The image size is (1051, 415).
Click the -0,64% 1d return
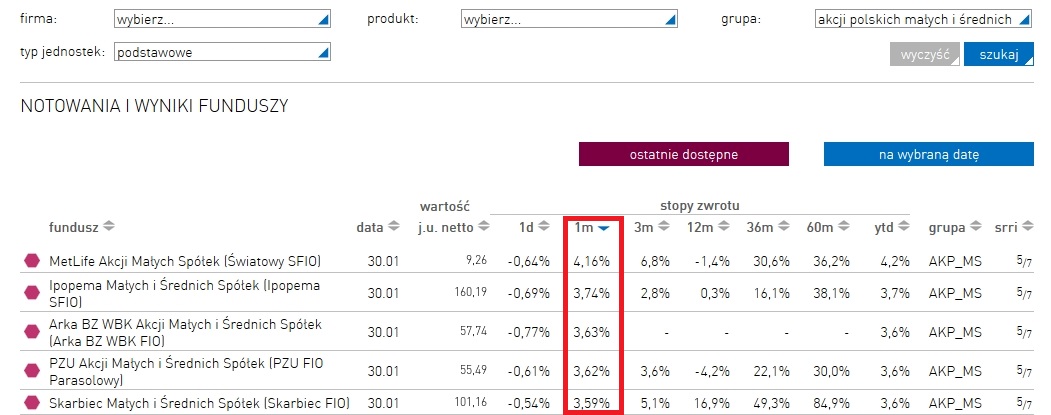click(529, 261)
